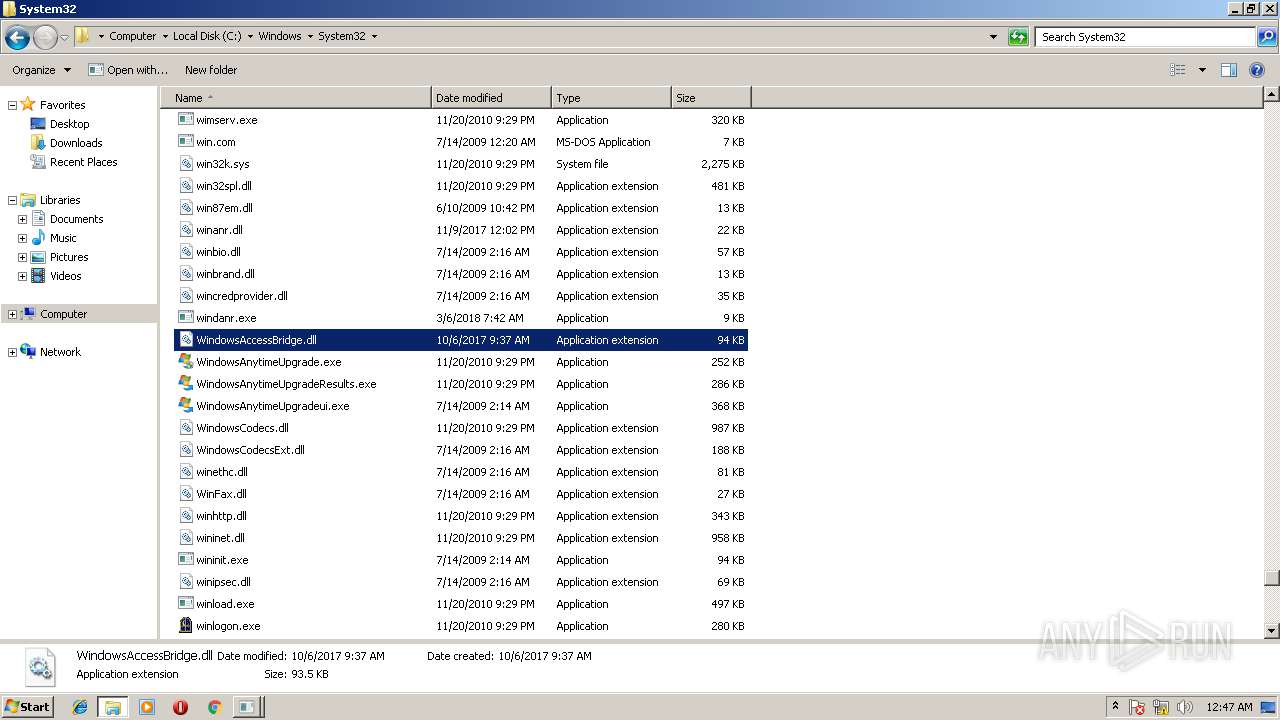Expand the Local Disk (C:) breadcrumb arrow
1280x720 pixels.
(250, 36)
